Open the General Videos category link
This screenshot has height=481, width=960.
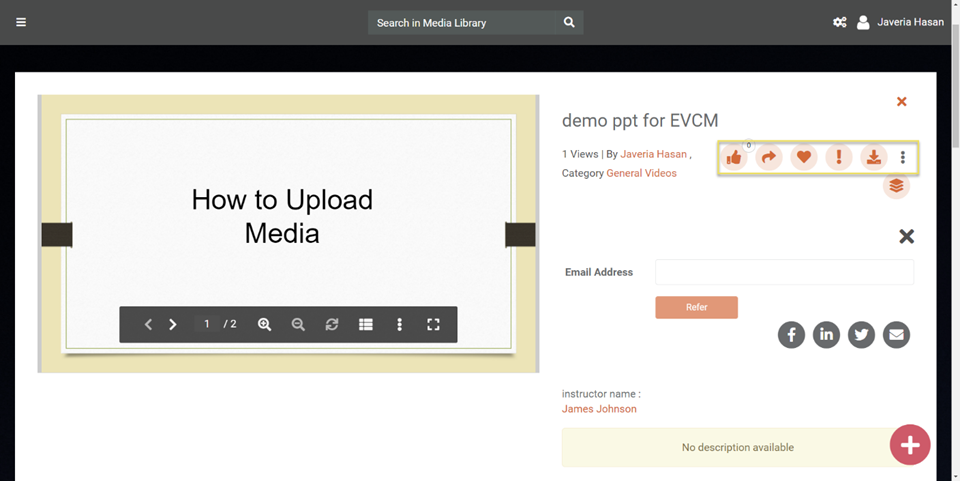(x=641, y=173)
